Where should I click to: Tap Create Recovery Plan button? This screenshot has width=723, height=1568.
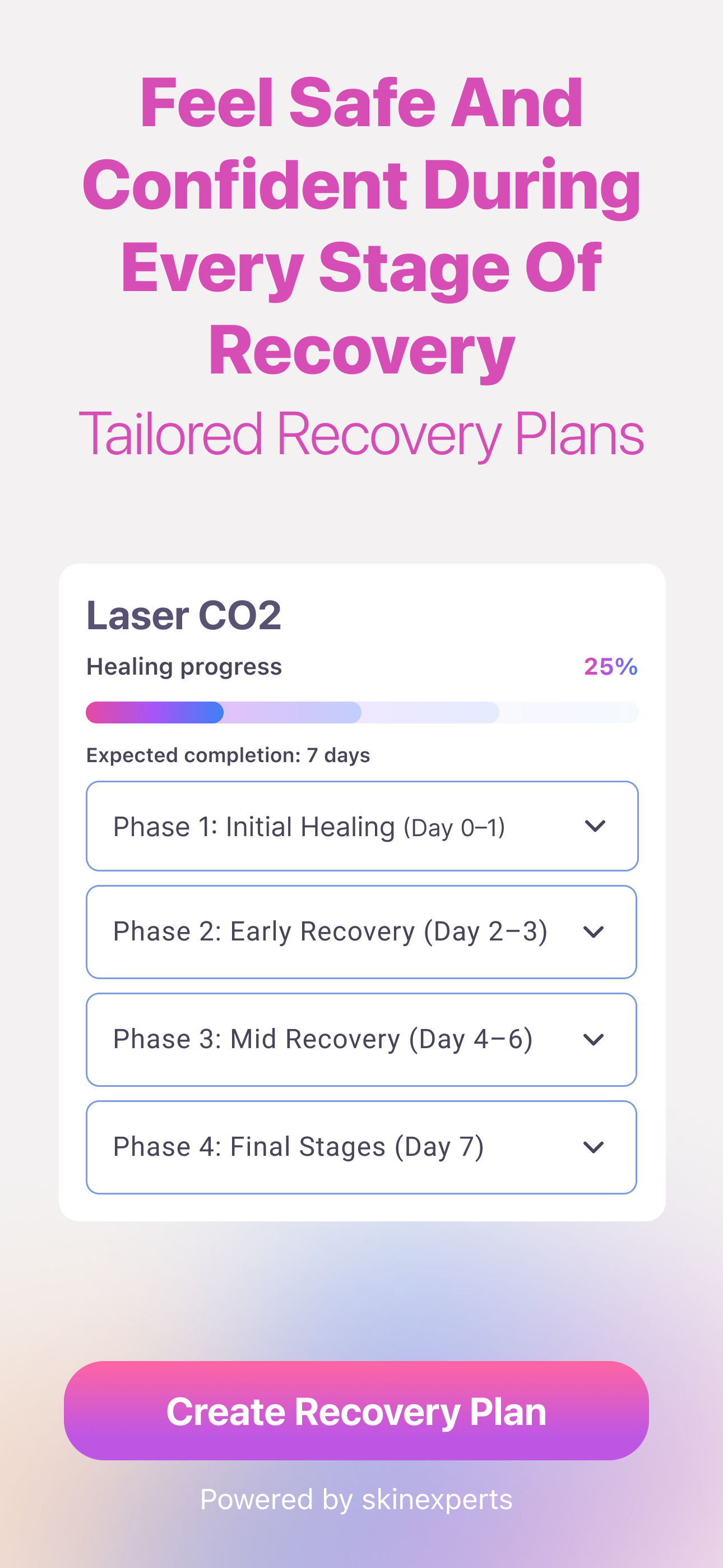tap(356, 1410)
